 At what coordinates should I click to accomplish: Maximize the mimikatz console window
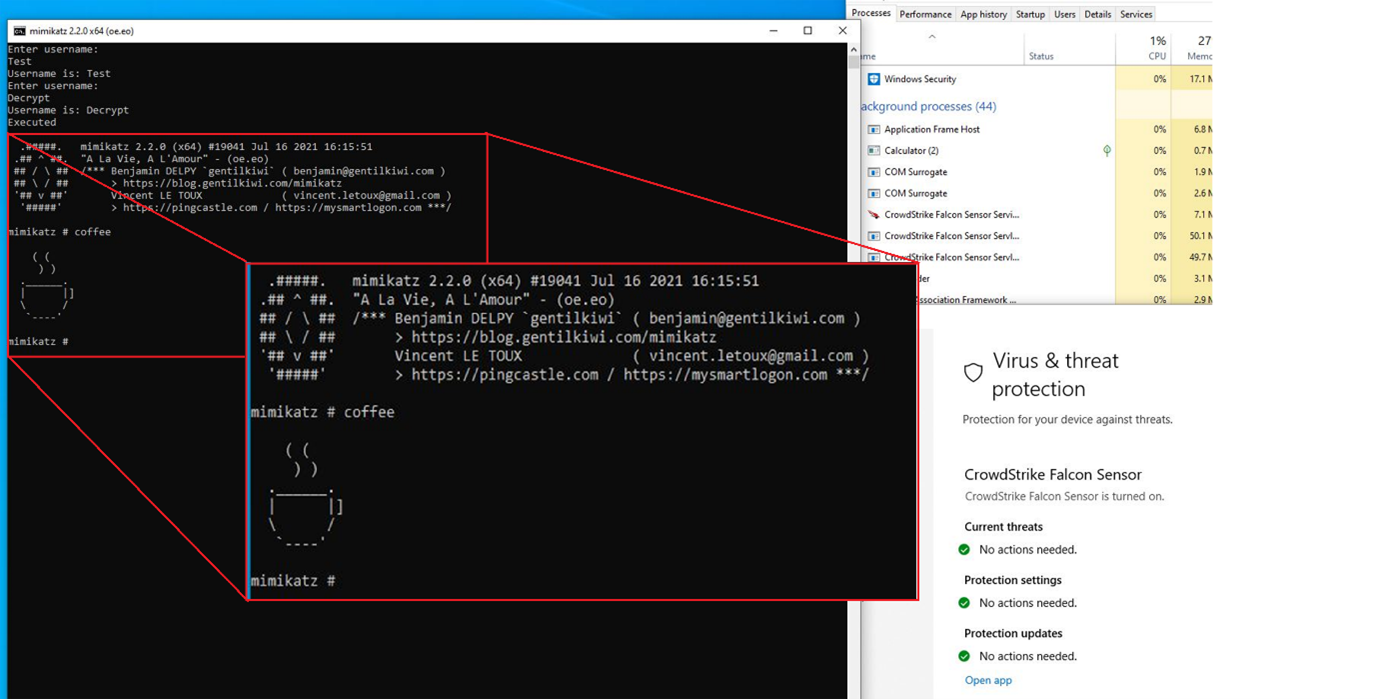coord(808,31)
